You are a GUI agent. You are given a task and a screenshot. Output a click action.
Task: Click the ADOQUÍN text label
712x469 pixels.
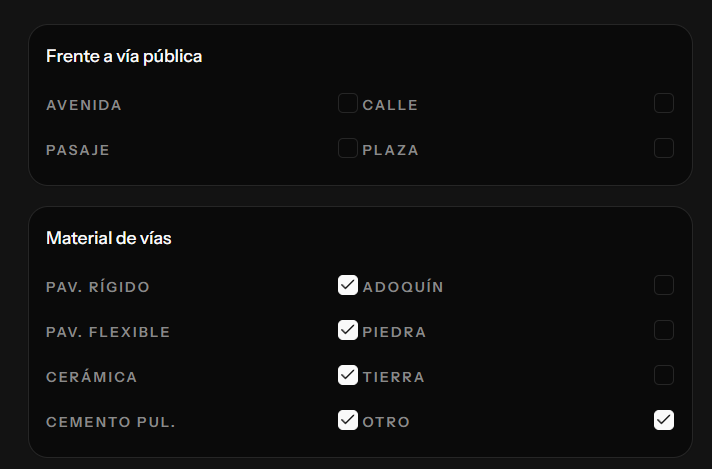[403, 287]
